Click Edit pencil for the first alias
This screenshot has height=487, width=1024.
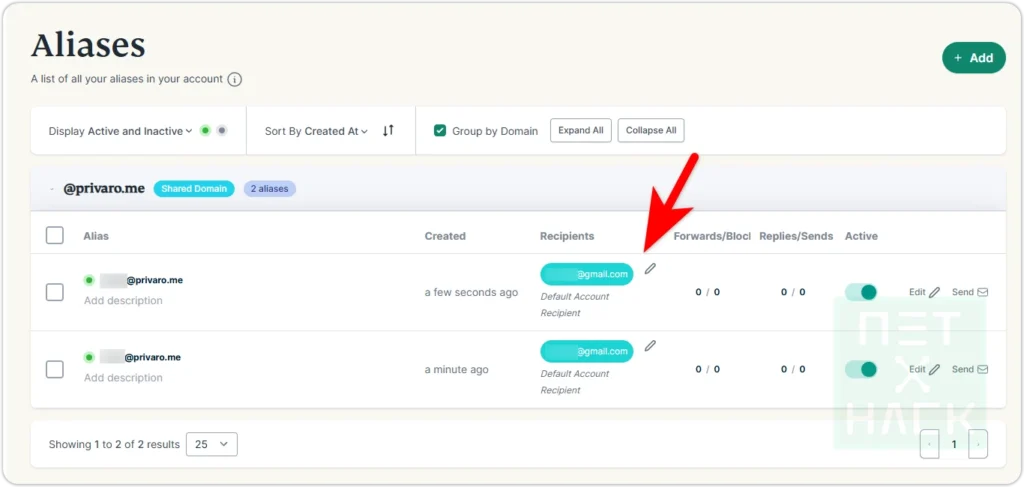point(934,292)
